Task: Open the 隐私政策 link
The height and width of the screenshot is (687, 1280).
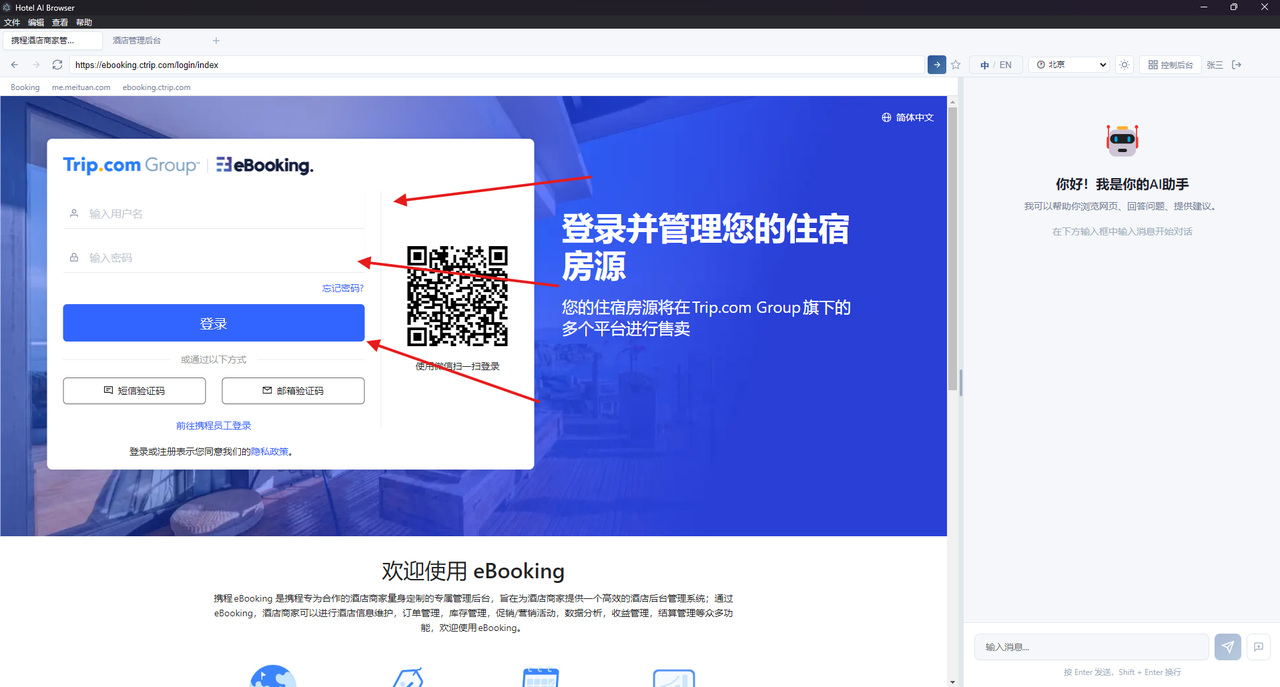Action: (x=270, y=452)
